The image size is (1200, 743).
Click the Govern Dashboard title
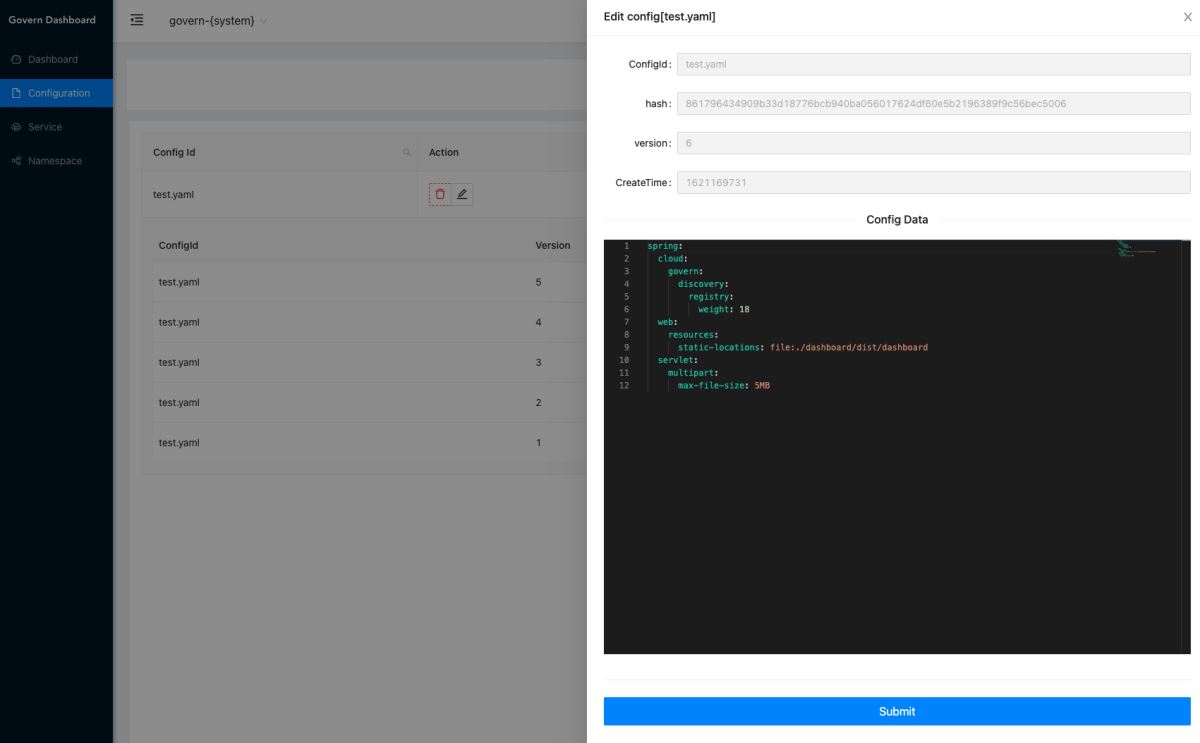[x=52, y=20]
